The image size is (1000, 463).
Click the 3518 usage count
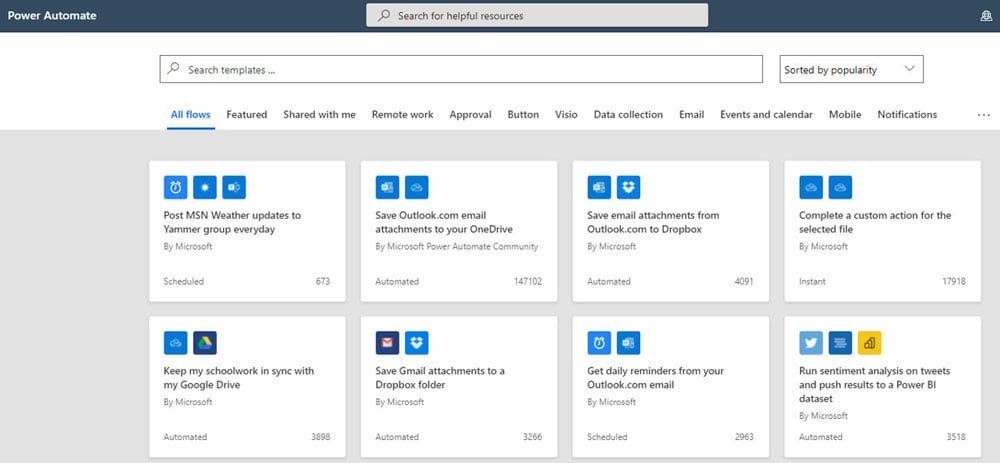coord(955,437)
